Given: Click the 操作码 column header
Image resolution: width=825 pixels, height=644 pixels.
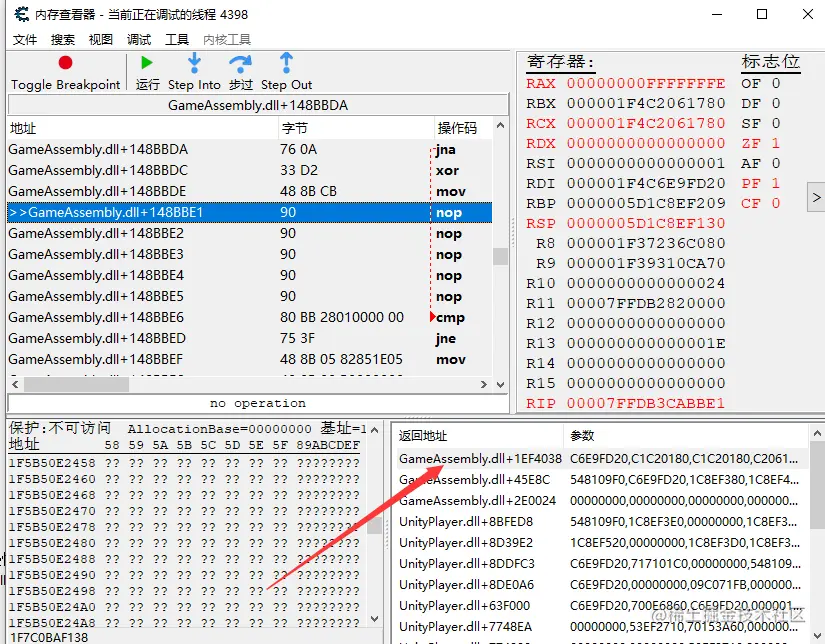Looking at the screenshot, I should pos(463,128).
